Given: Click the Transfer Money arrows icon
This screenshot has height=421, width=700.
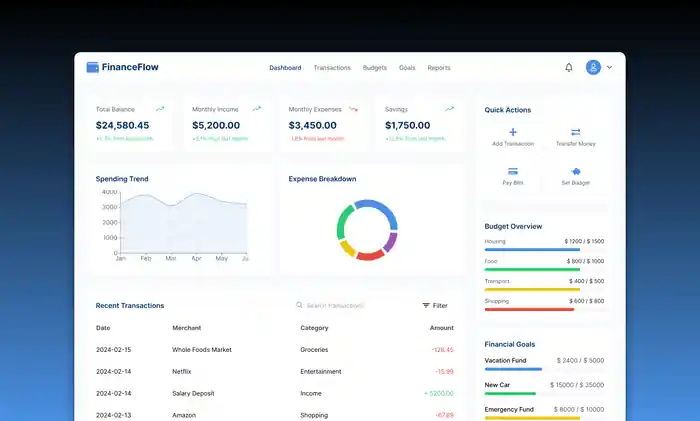Looking at the screenshot, I should point(575,132).
